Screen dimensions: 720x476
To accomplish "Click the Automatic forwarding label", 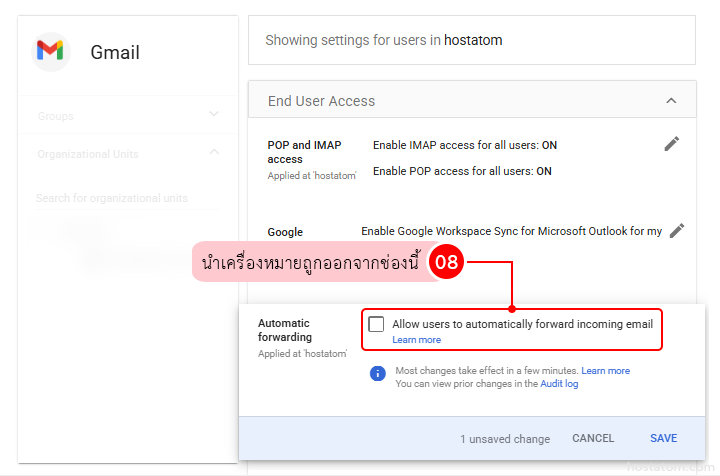I will [285, 330].
